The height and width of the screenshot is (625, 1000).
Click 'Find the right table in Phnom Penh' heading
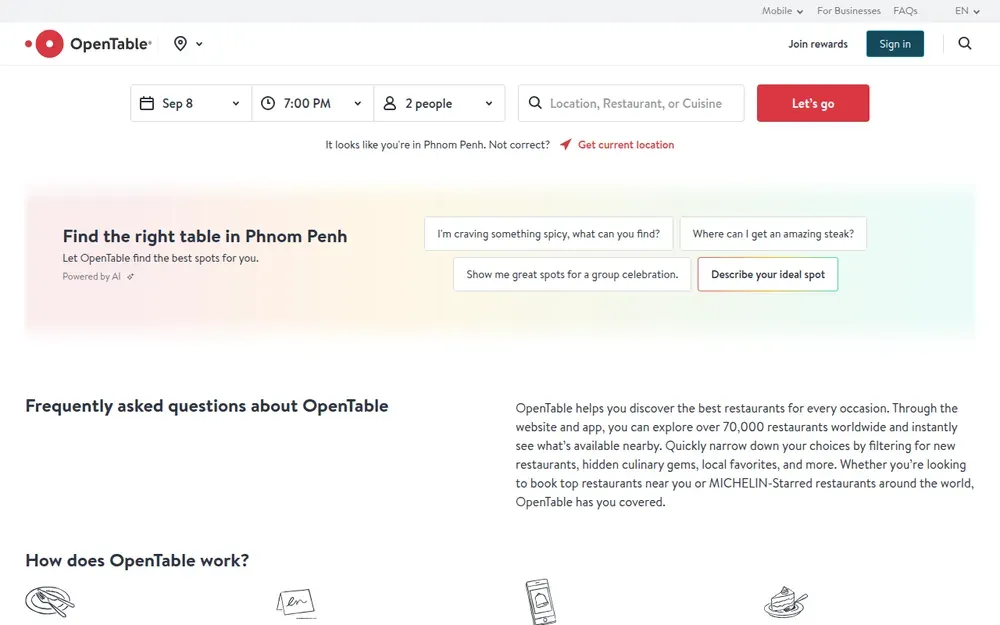tap(205, 236)
